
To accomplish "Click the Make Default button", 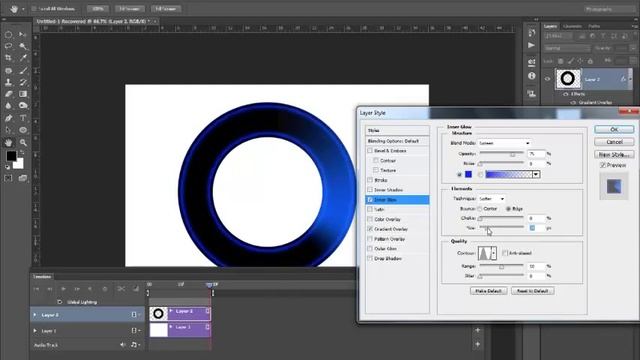I will coord(489,291).
